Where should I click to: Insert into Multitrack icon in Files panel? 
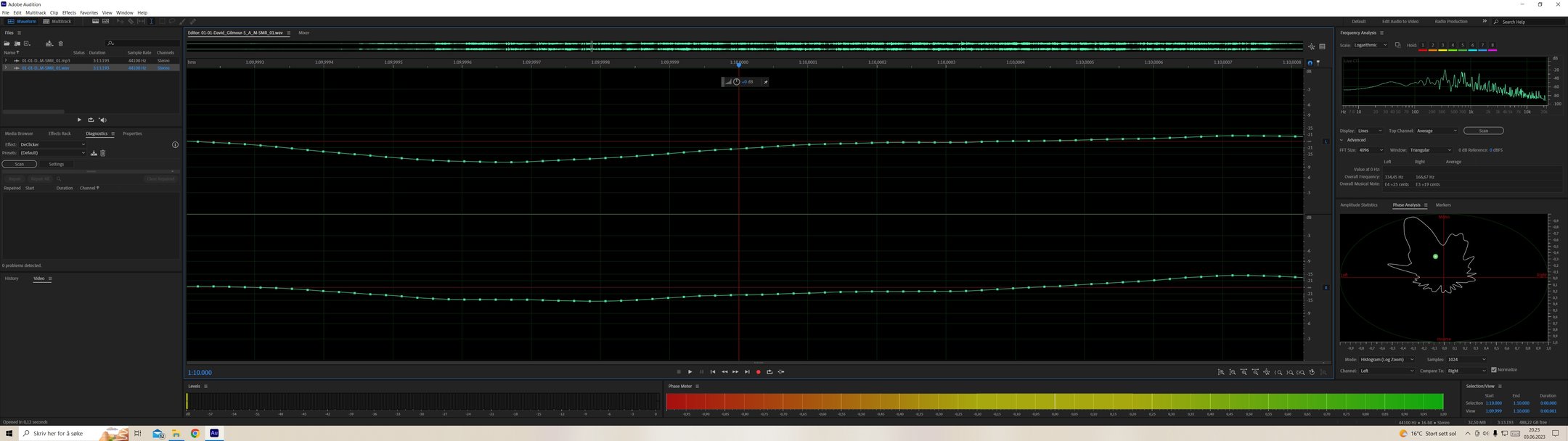coord(49,44)
